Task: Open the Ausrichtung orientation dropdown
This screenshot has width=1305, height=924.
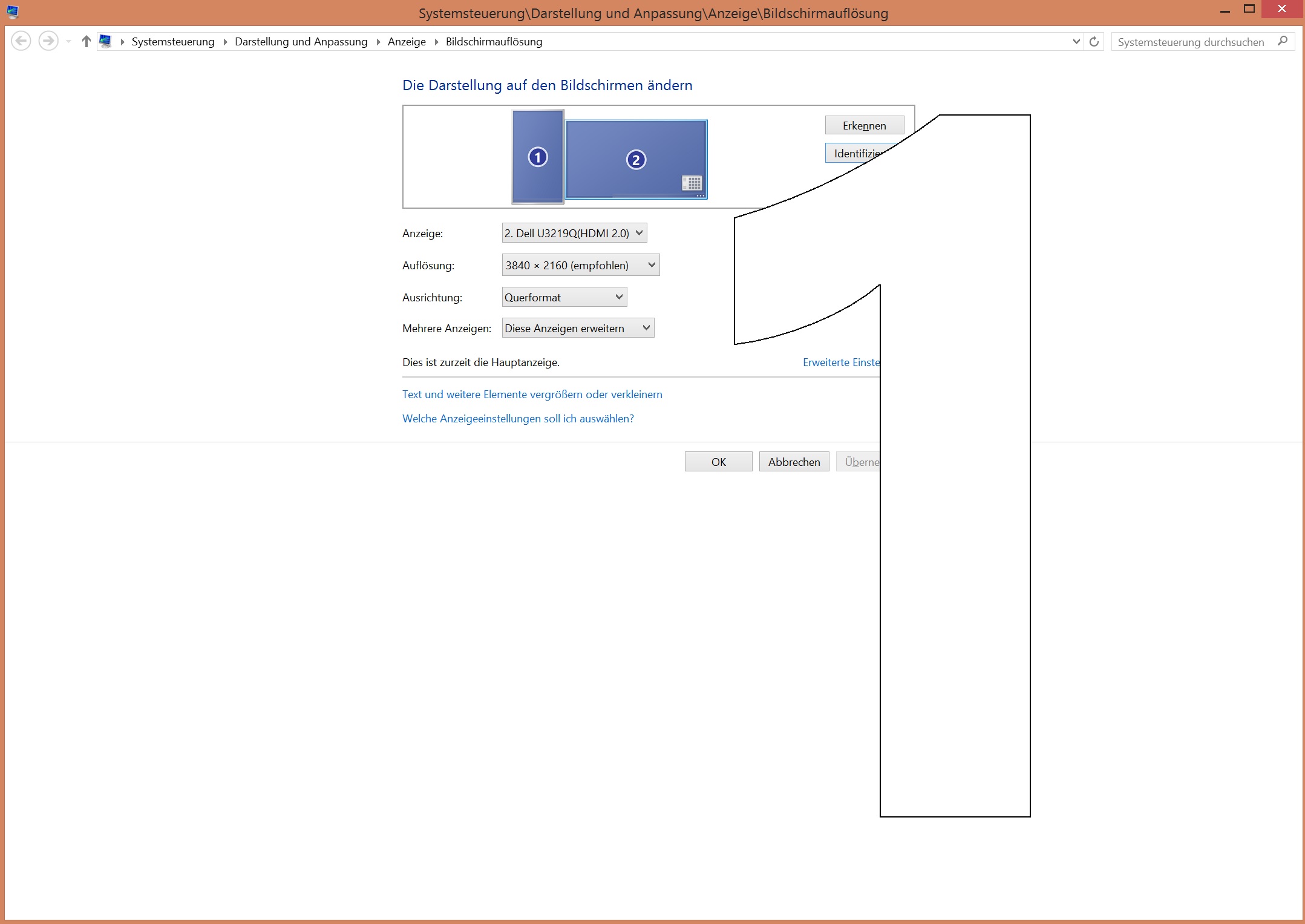Action: pyautogui.click(x=564, y=297)
